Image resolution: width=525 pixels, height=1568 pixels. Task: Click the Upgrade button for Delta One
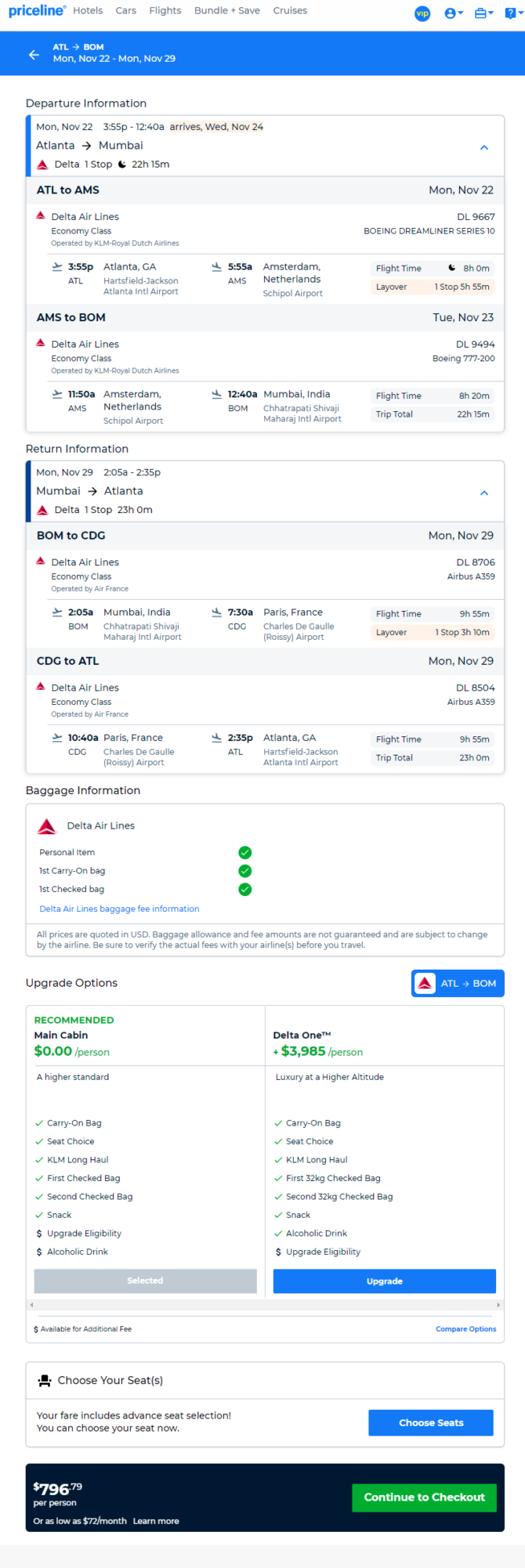point(384,1281)
